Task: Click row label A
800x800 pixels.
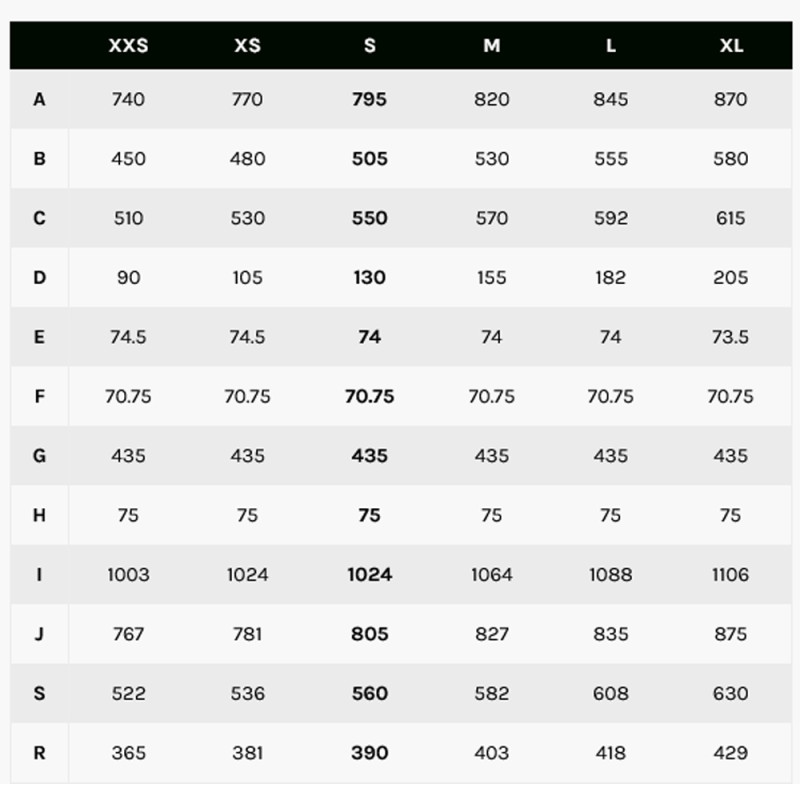Action: click(39, 99)
